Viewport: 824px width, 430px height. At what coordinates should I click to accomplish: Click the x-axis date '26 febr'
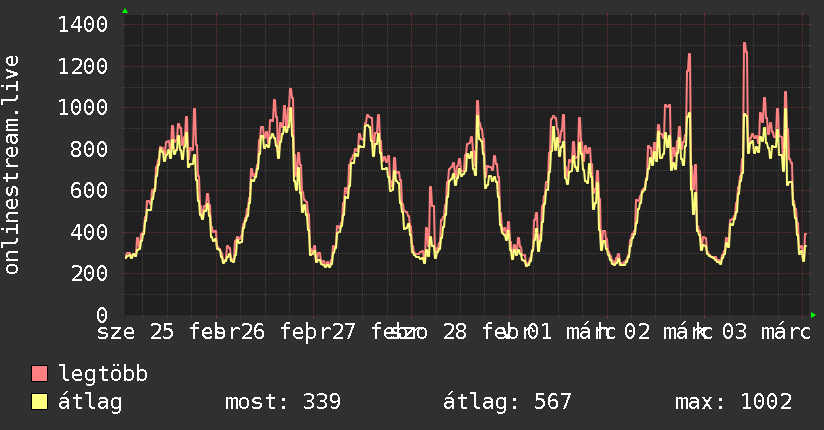(286, 332)
